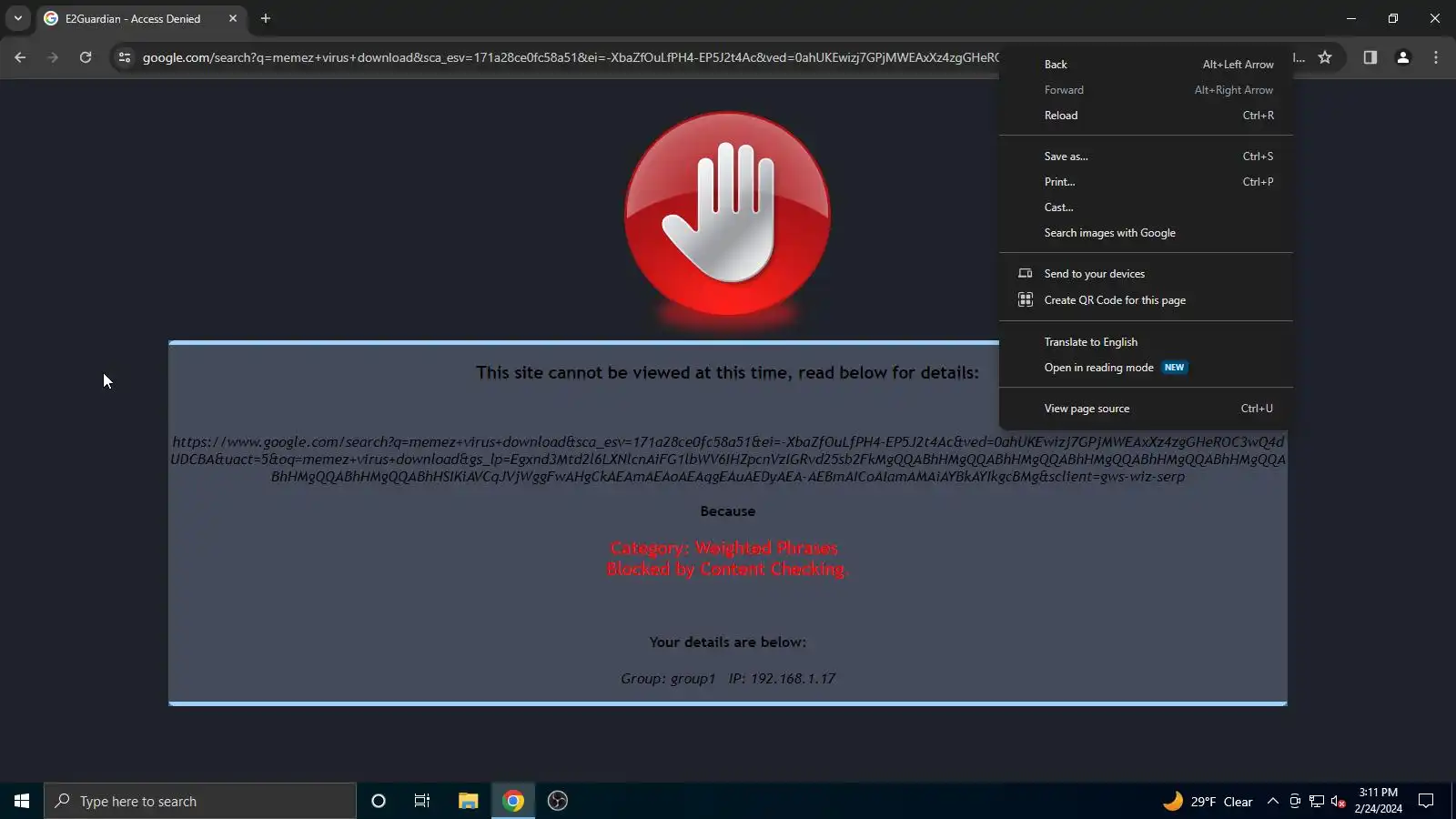Open the side panel icon
The height and width of the screenshot is (819, 1456).
(1370, 57)
